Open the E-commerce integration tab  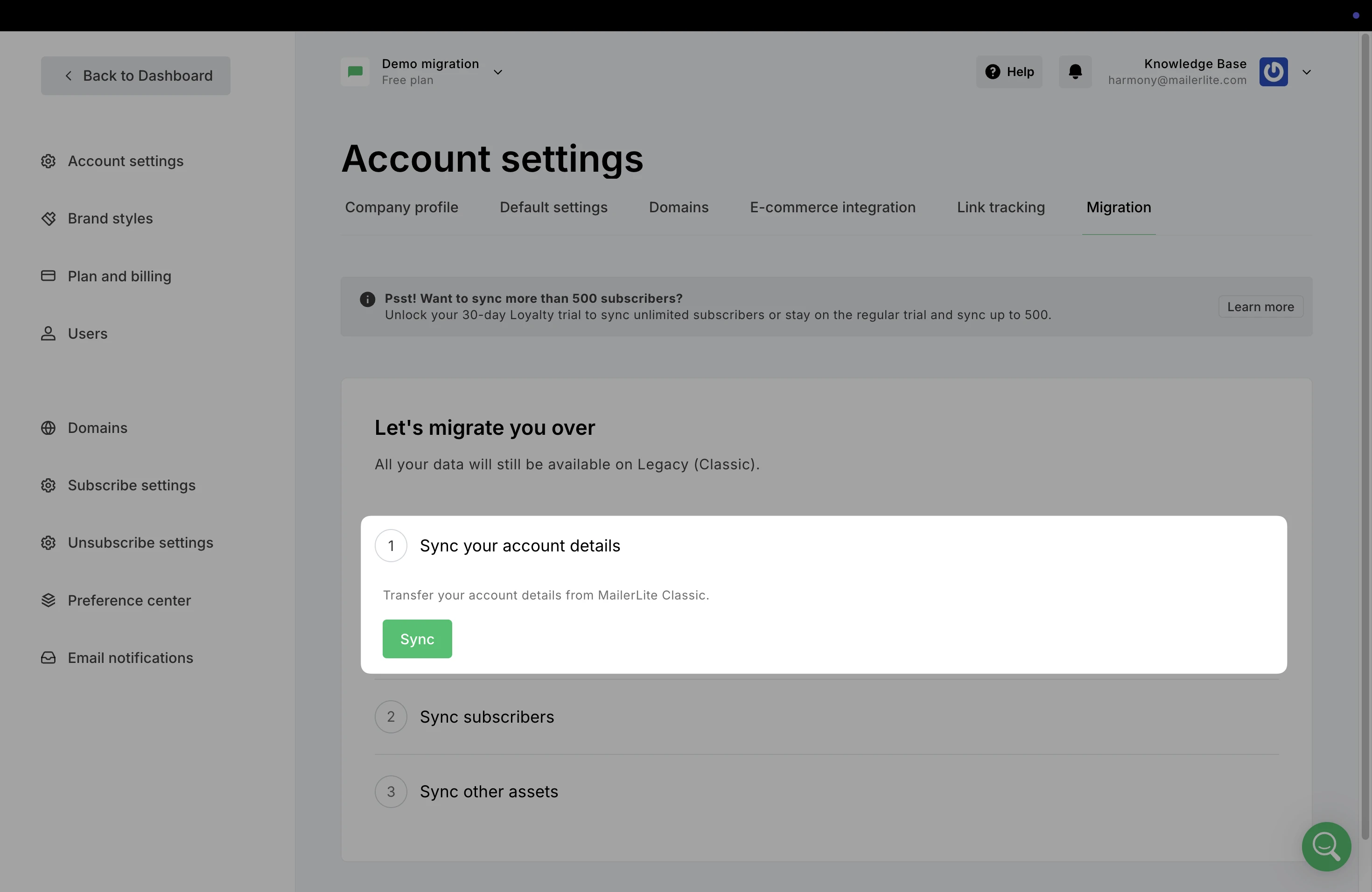(833, 208)
